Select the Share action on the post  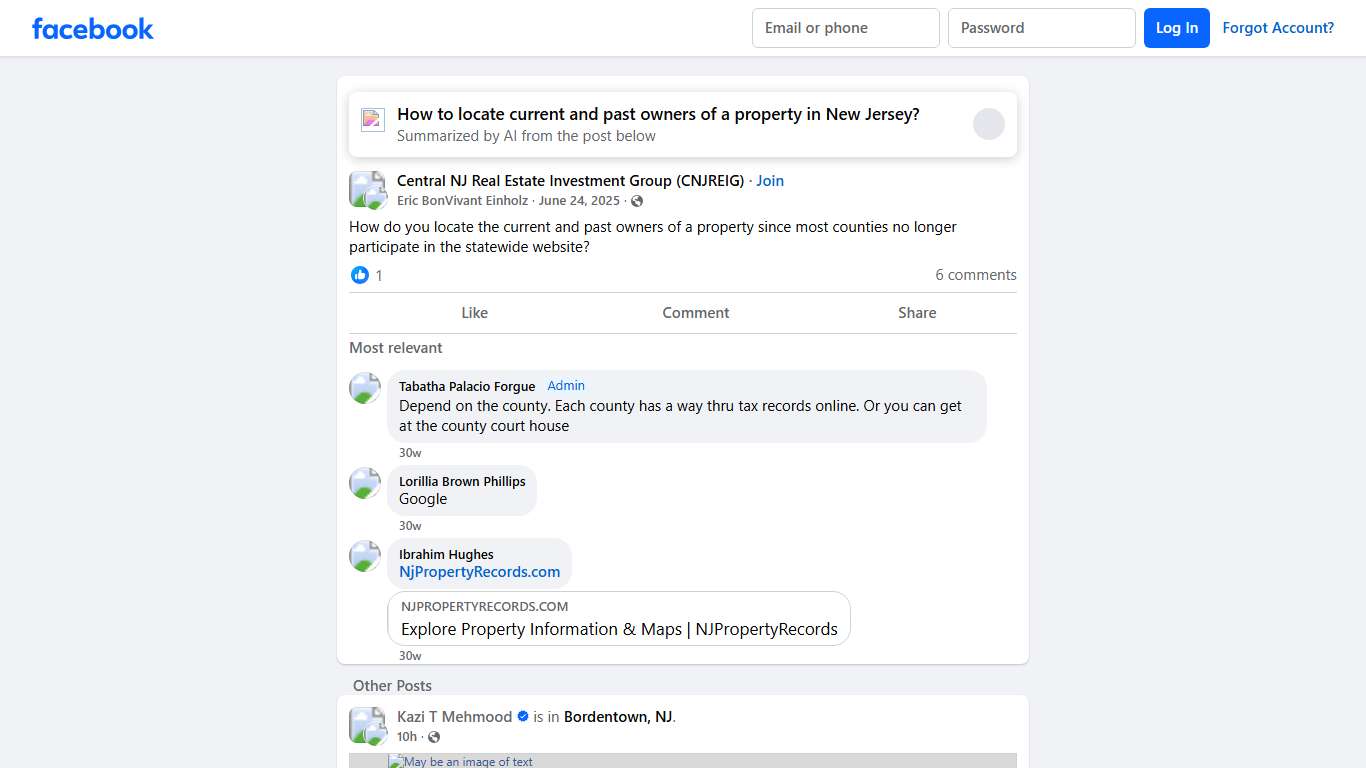click(x=917, y=312)
